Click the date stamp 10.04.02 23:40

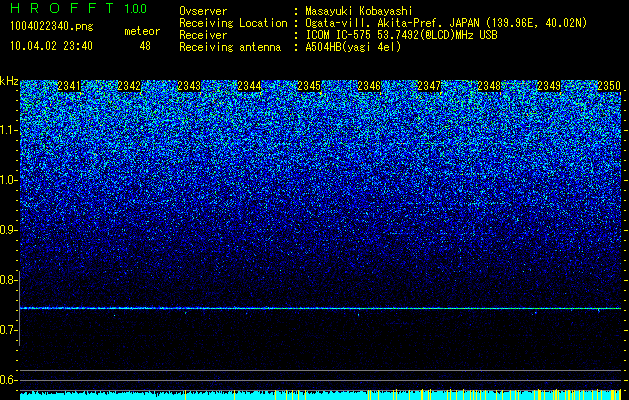[51, 46]
